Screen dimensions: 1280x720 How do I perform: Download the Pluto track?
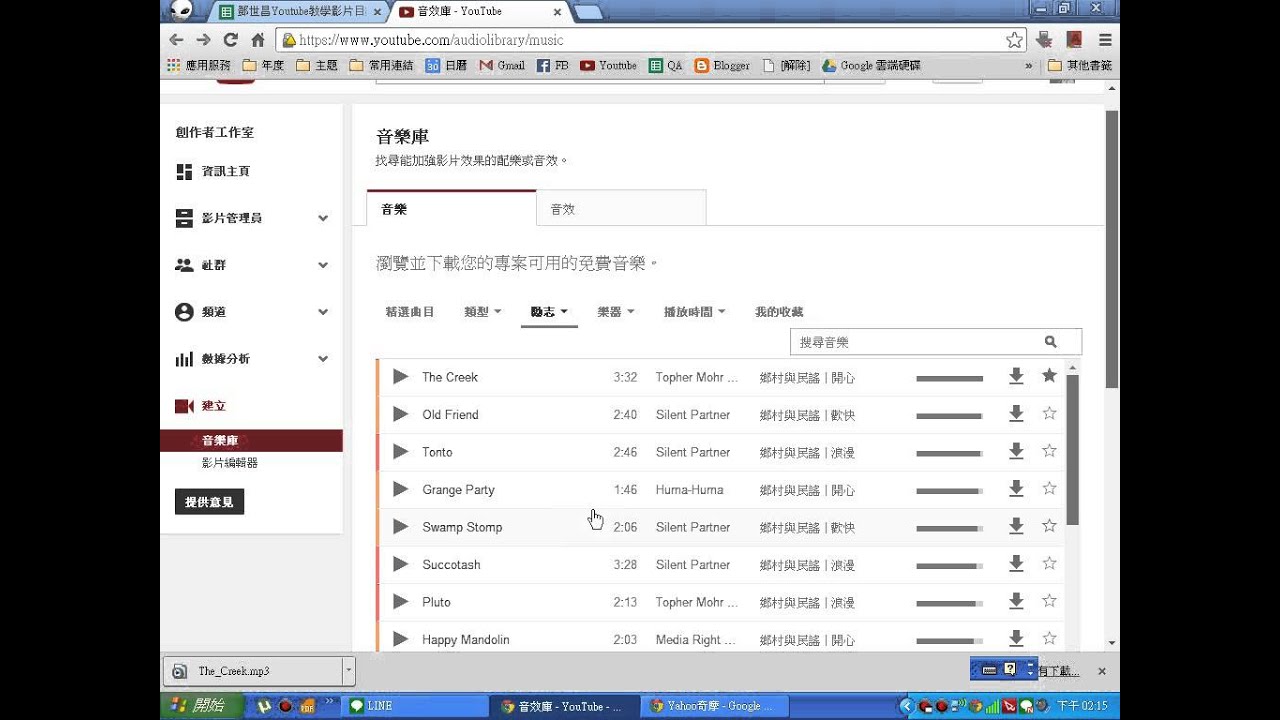tap(1016, 601)
